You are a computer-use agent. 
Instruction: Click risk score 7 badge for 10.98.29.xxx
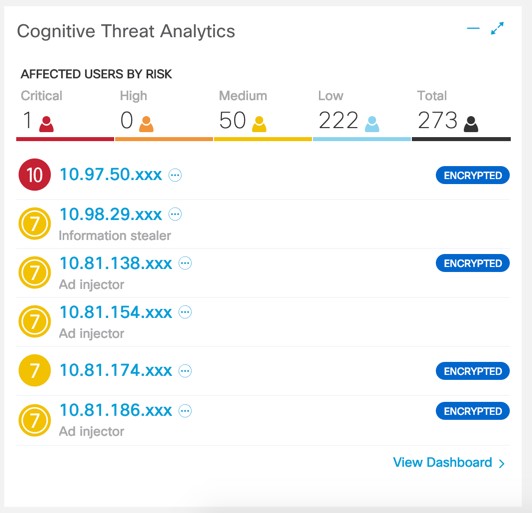pos(35,224)
